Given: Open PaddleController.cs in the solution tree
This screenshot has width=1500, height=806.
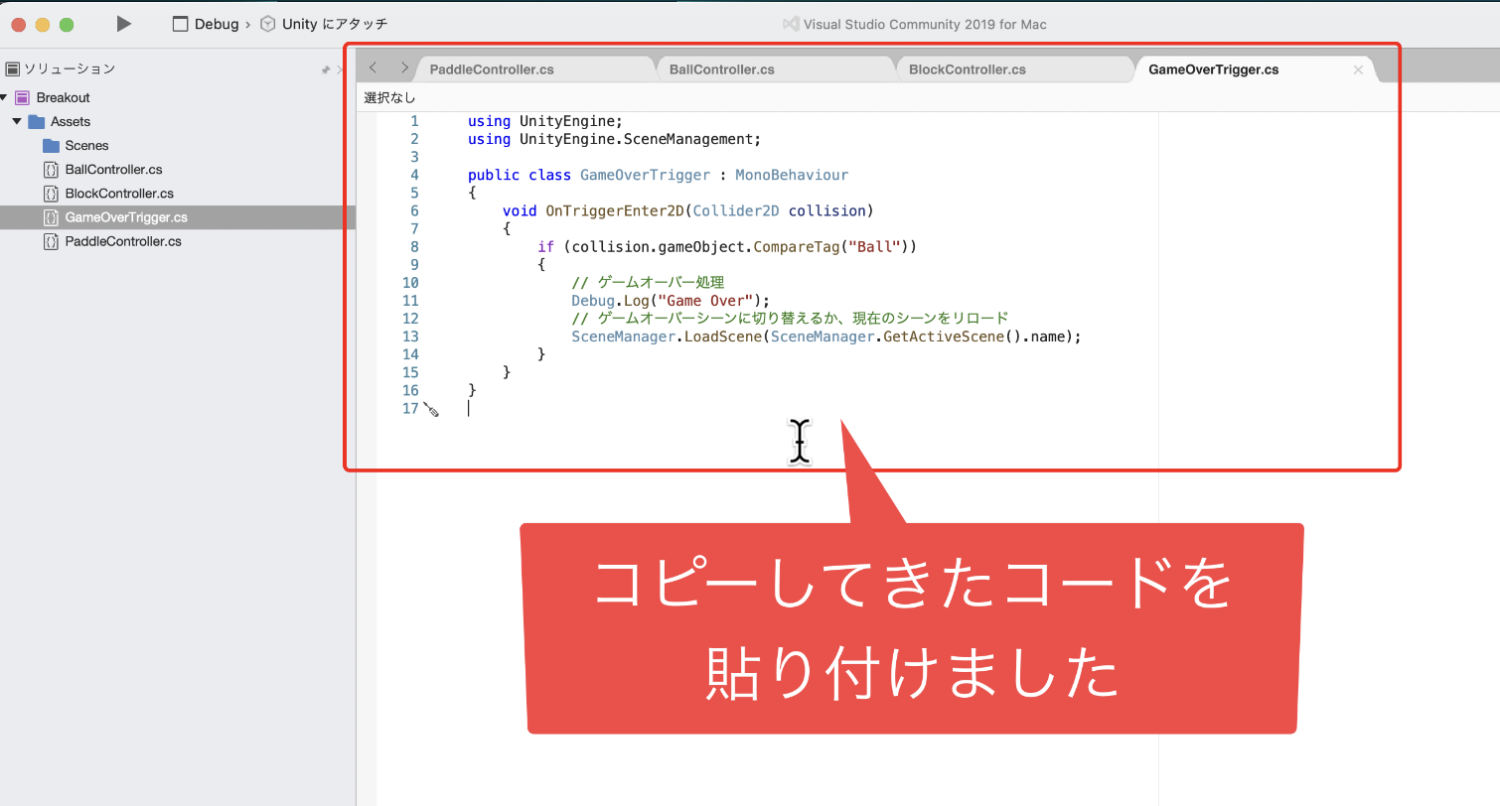Looking at the screenshot, I should point(123,241).
